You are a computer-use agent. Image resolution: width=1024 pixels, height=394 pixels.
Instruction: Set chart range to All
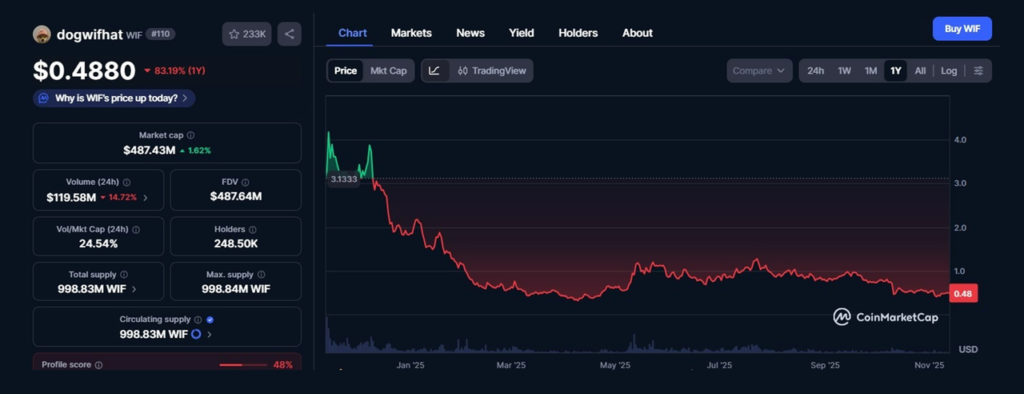coord(920,71)
